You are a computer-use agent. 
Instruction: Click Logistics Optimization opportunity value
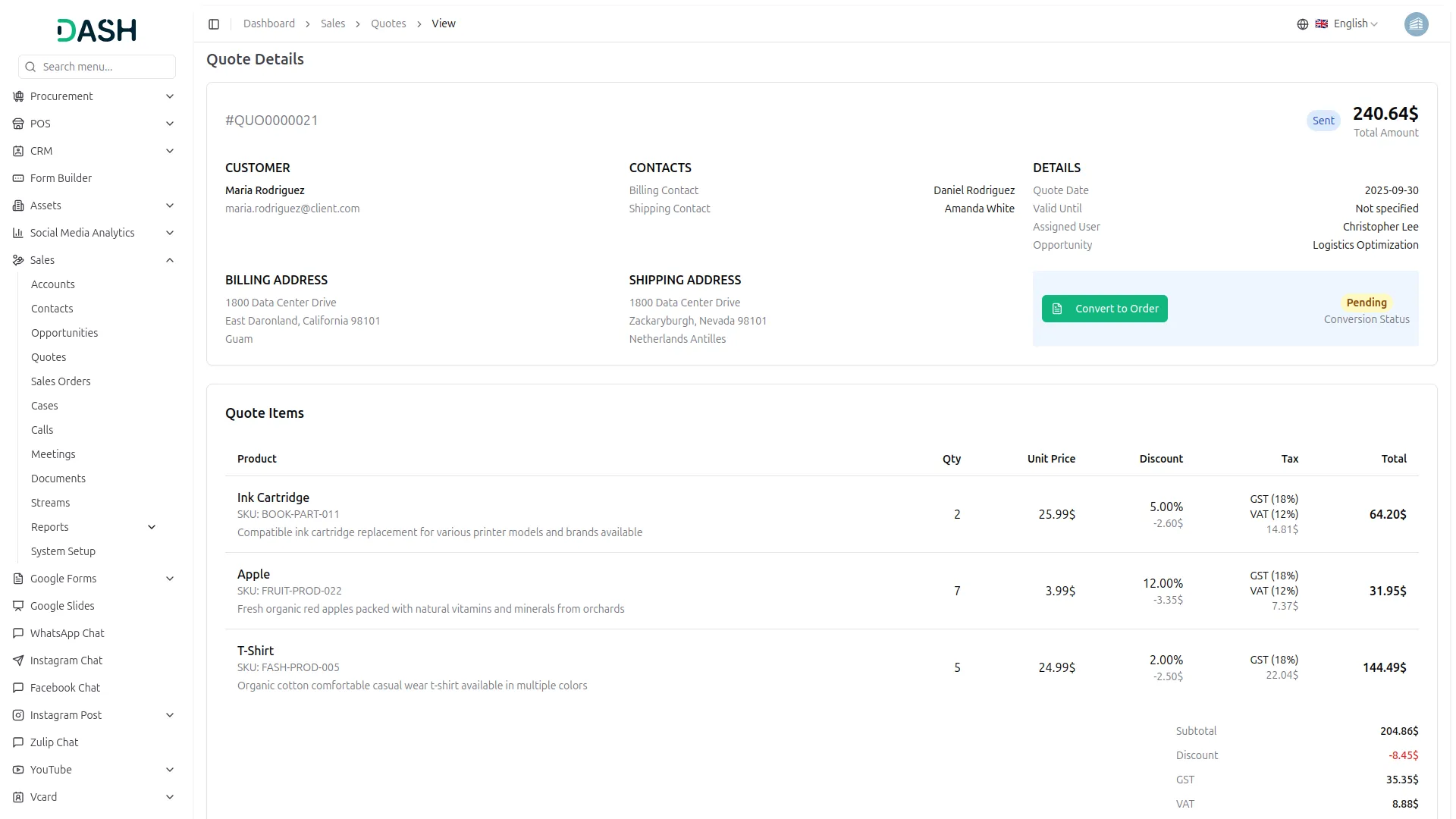[x=1365, y=245]
